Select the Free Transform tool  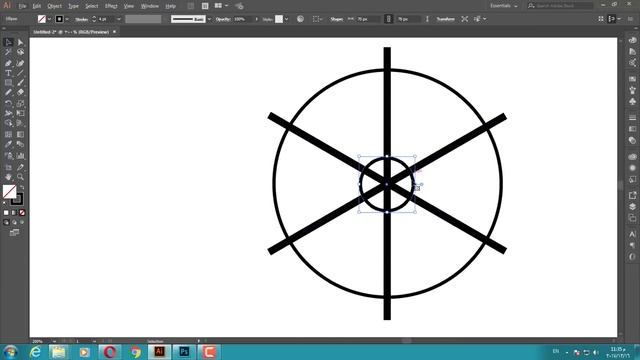20,113
